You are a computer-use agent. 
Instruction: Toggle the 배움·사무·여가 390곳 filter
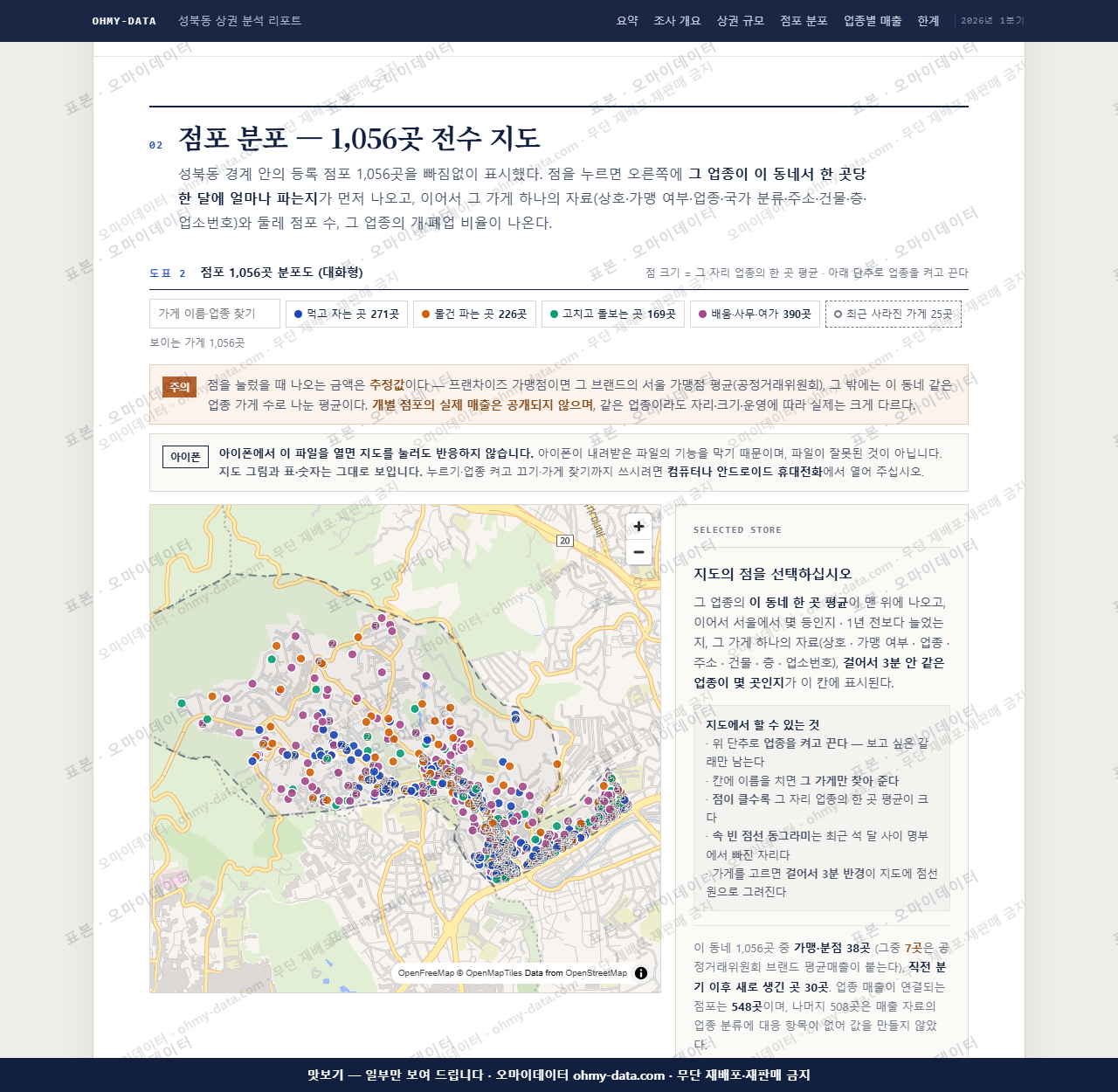click(x=755, y=314)
